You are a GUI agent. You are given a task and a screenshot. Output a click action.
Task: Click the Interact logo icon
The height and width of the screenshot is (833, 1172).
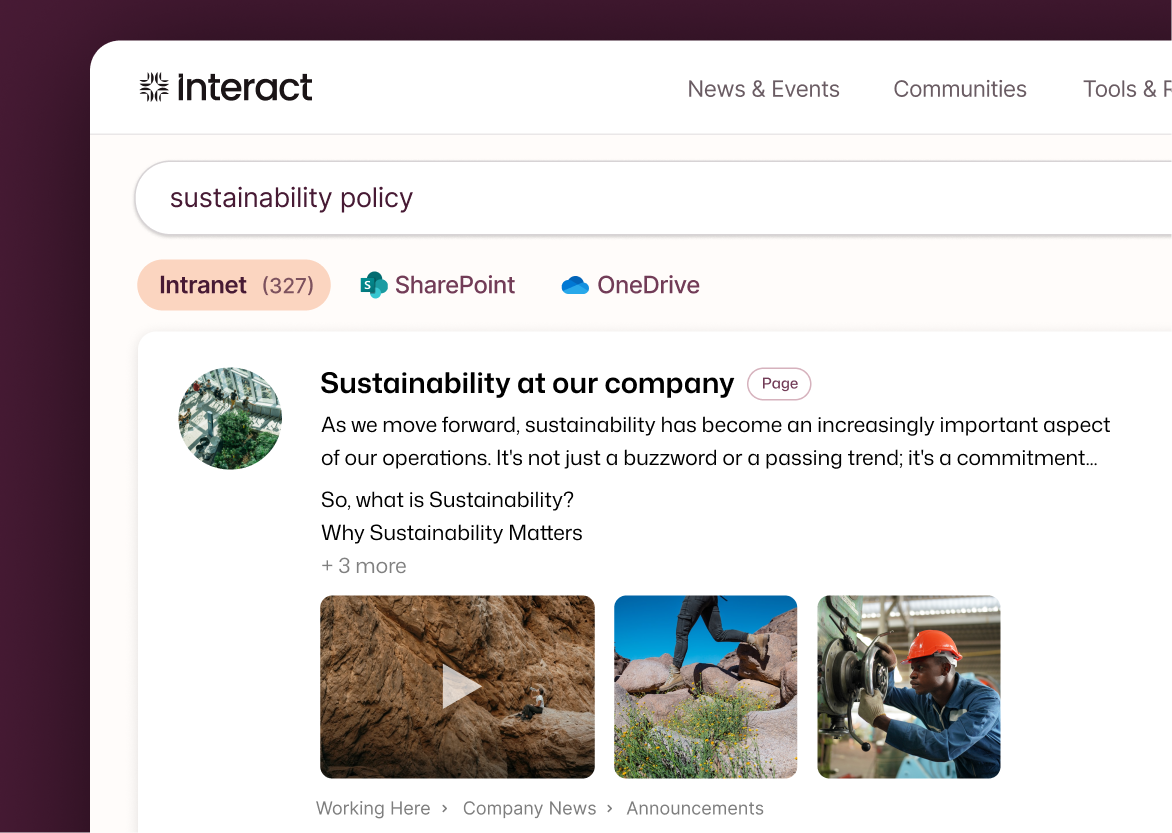pos(154,87)
